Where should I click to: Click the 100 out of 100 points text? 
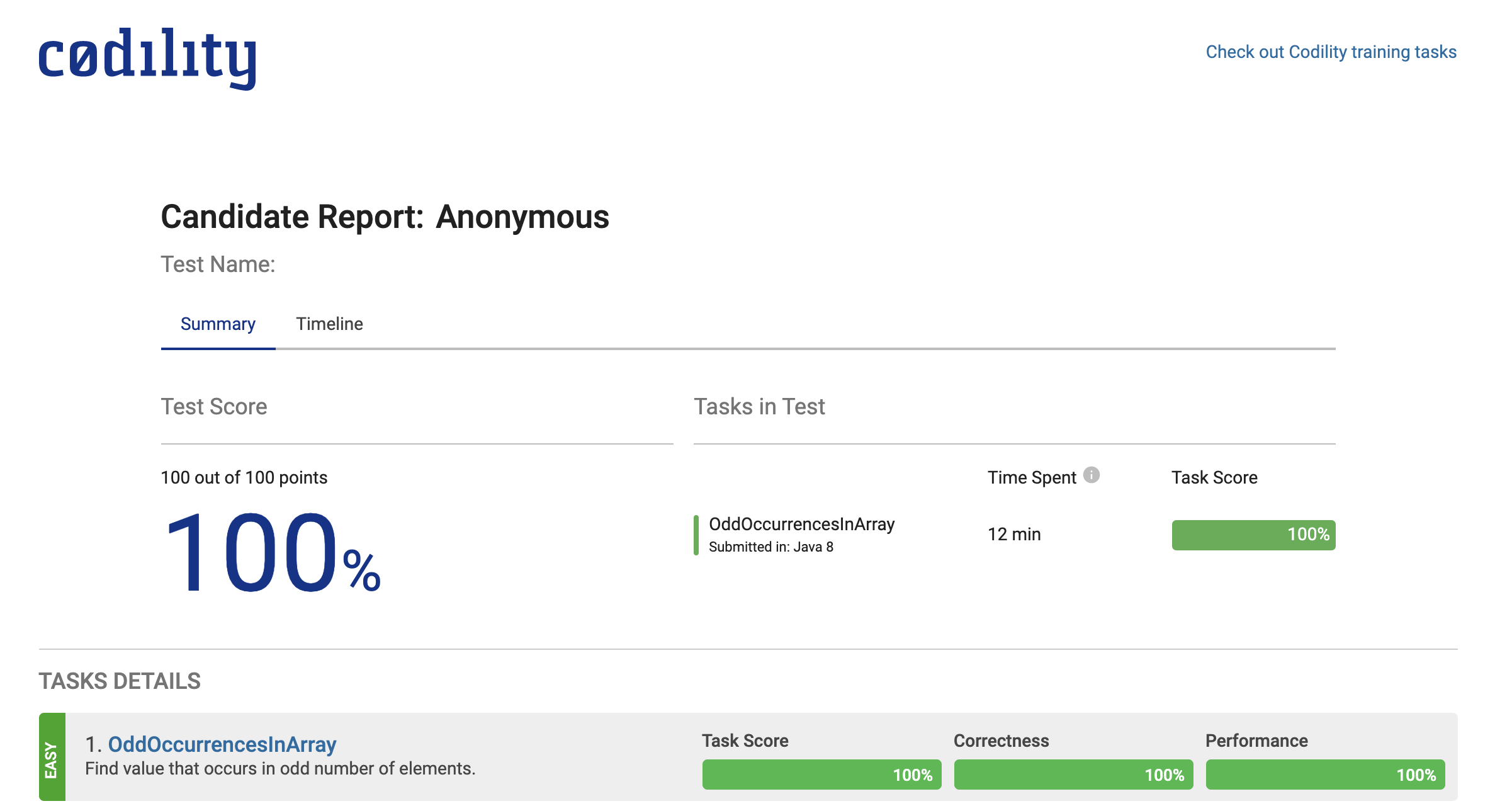[x=244, y=477]
